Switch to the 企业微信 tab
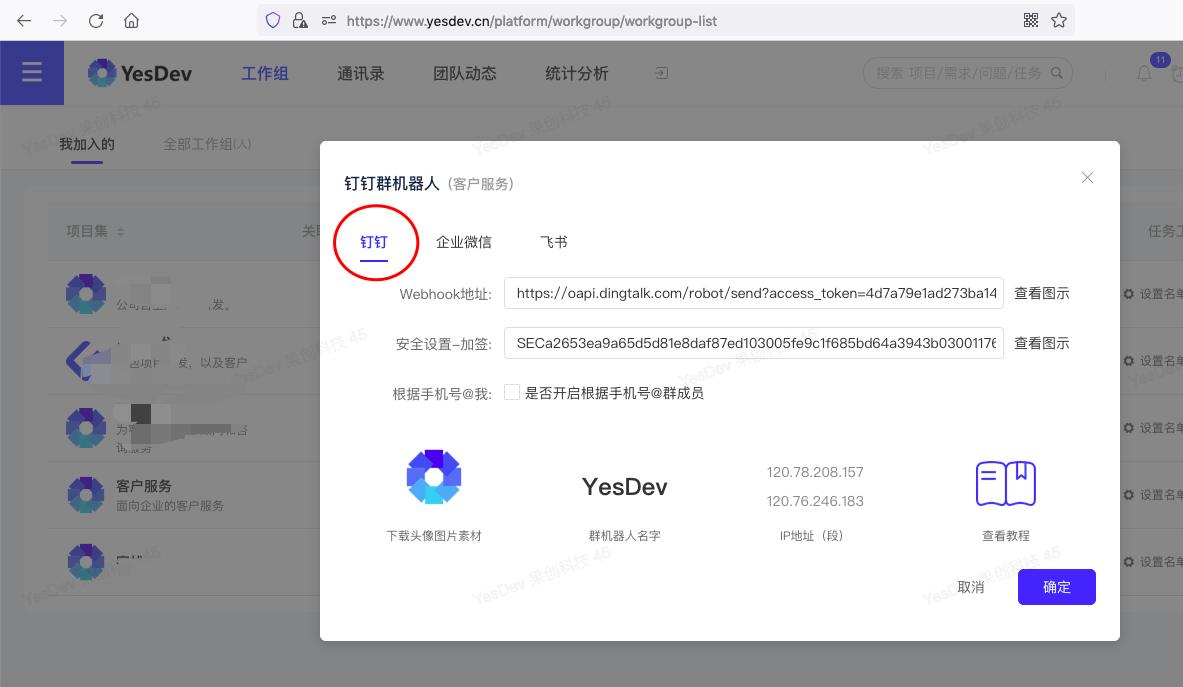Viewport: 1183px width, 687px height. (464, 241)
